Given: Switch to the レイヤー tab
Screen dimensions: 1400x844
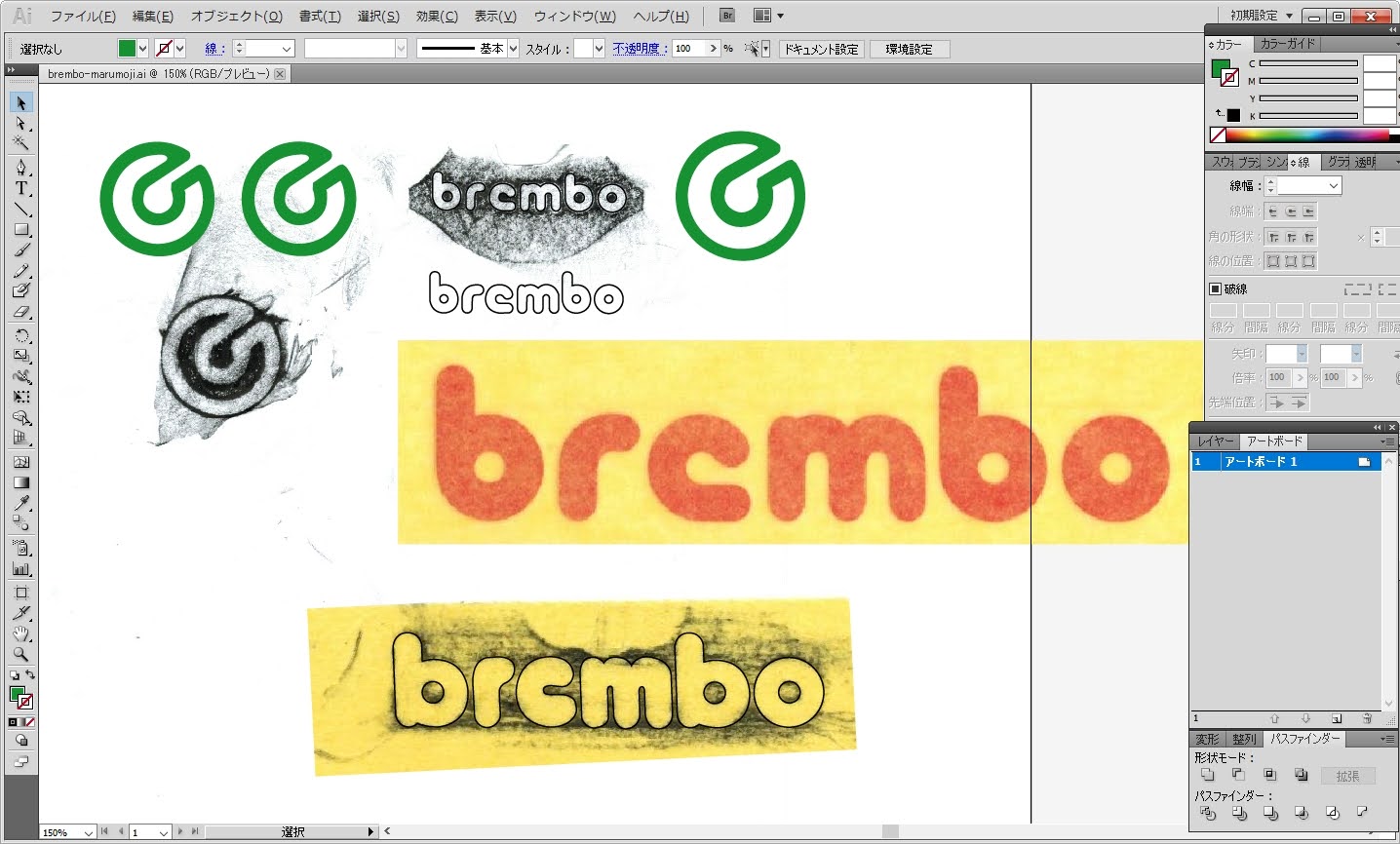Looking at the screenshot, I should (1215, 441).
